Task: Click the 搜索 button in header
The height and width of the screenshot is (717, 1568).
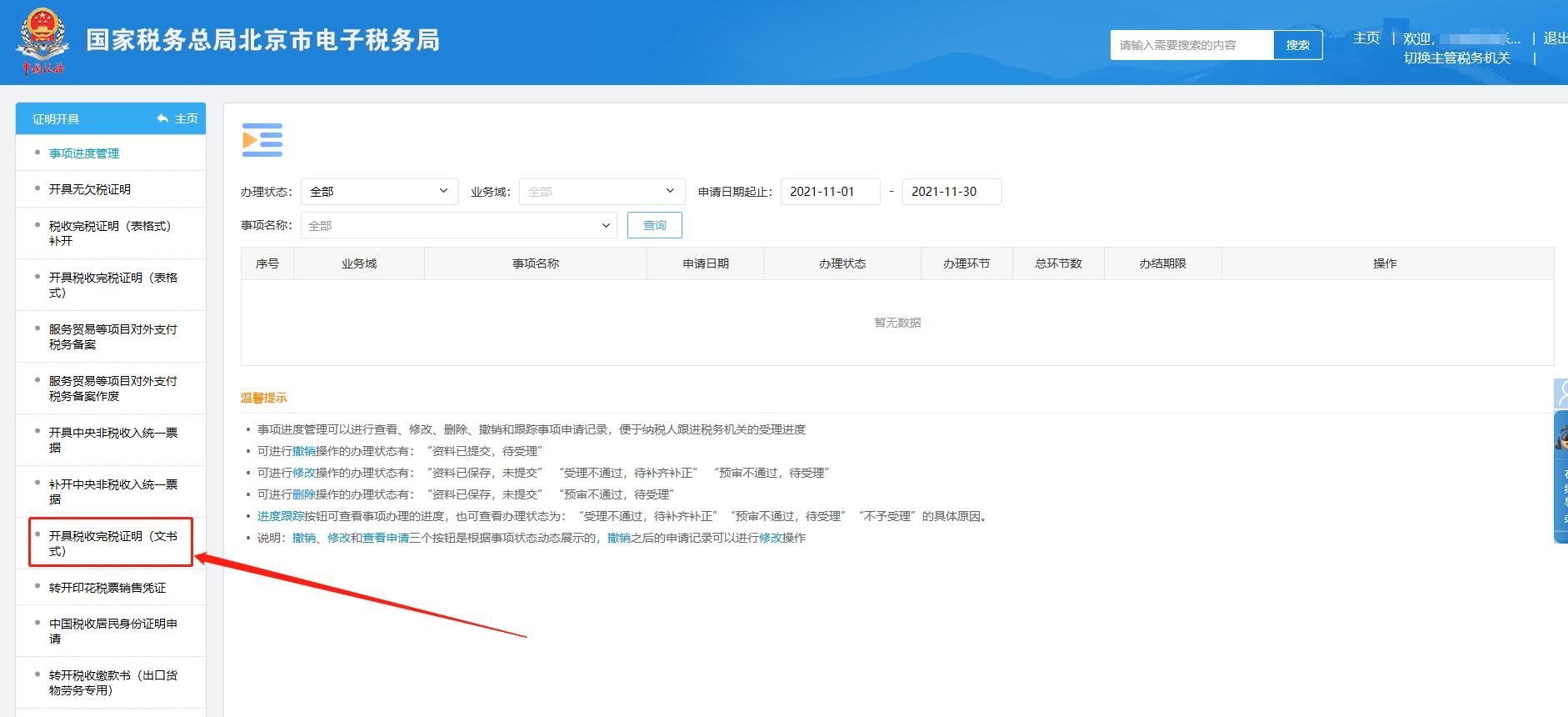Action: click(1297, 45)
